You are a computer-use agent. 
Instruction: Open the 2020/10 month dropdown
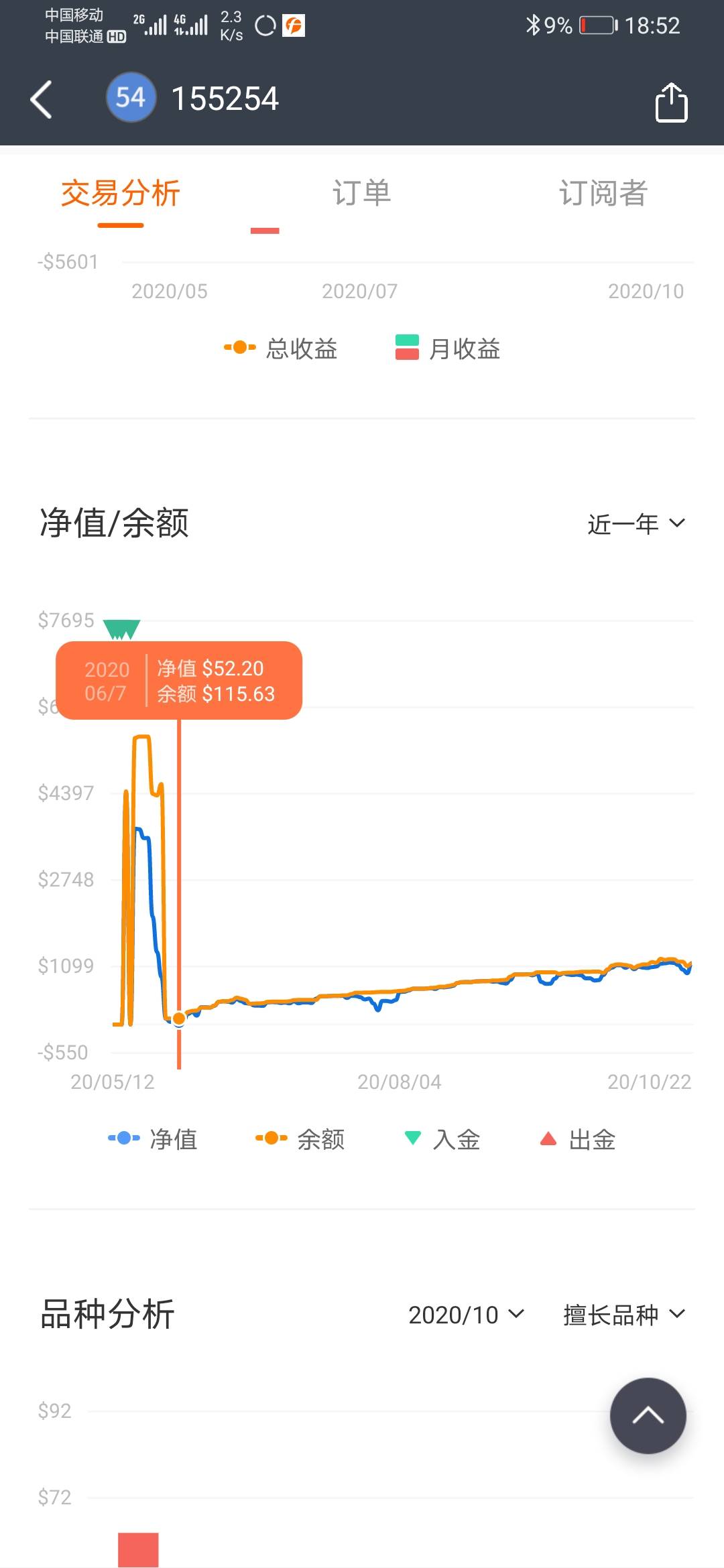466,1315
